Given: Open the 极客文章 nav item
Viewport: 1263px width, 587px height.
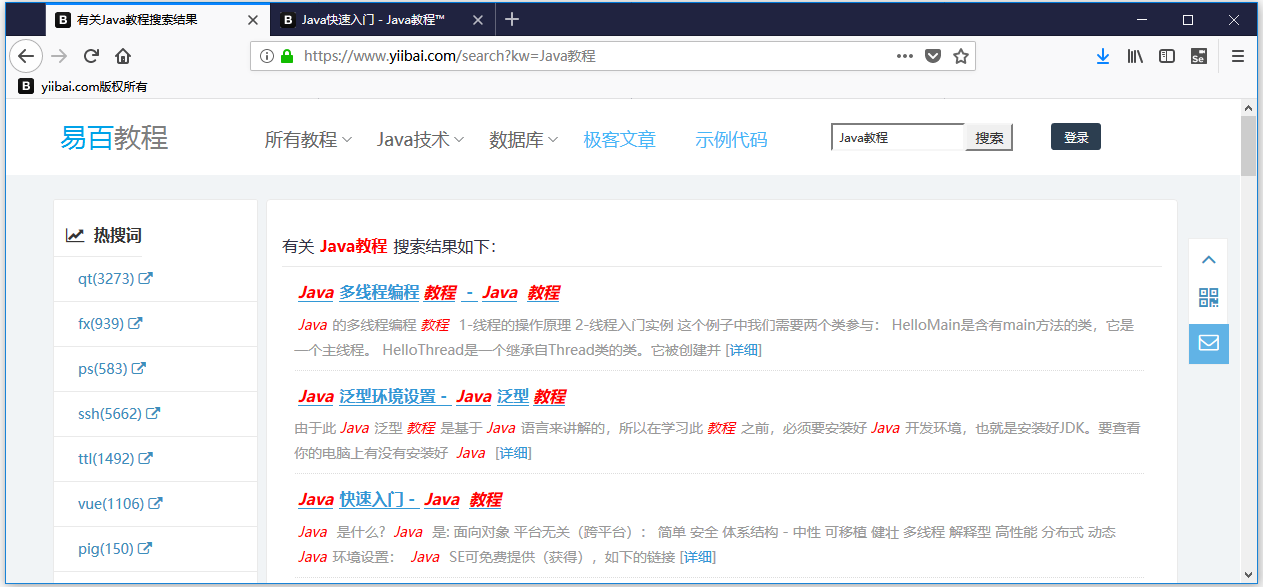Looking at the screenshot, I should 620,140.
